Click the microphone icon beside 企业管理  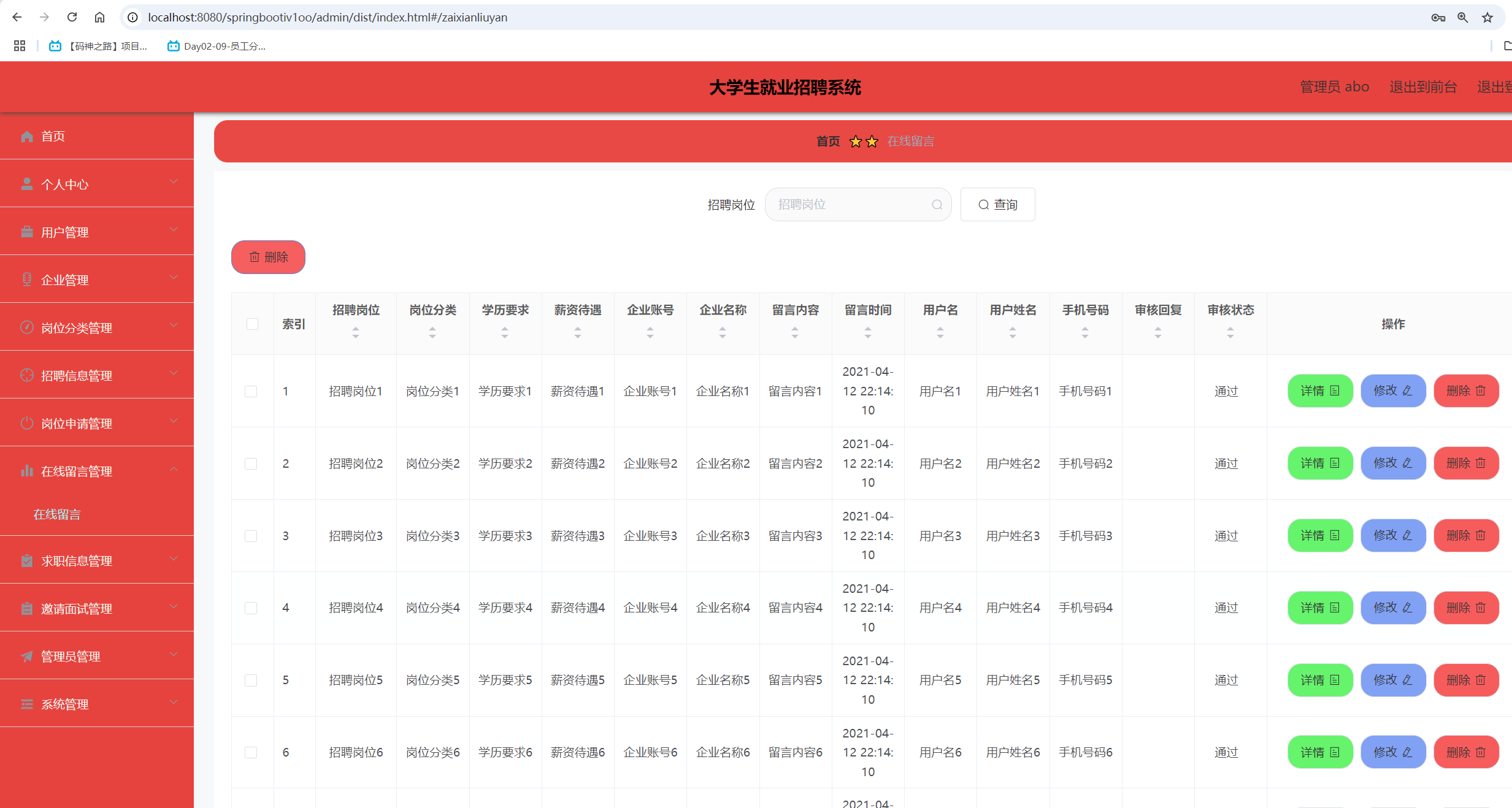(27, 280)
